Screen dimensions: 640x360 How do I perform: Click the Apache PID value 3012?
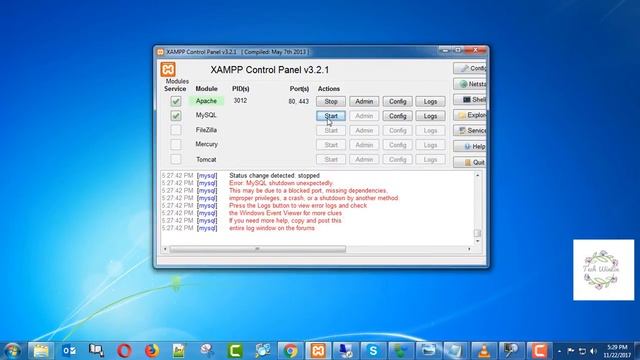point(240,100)
